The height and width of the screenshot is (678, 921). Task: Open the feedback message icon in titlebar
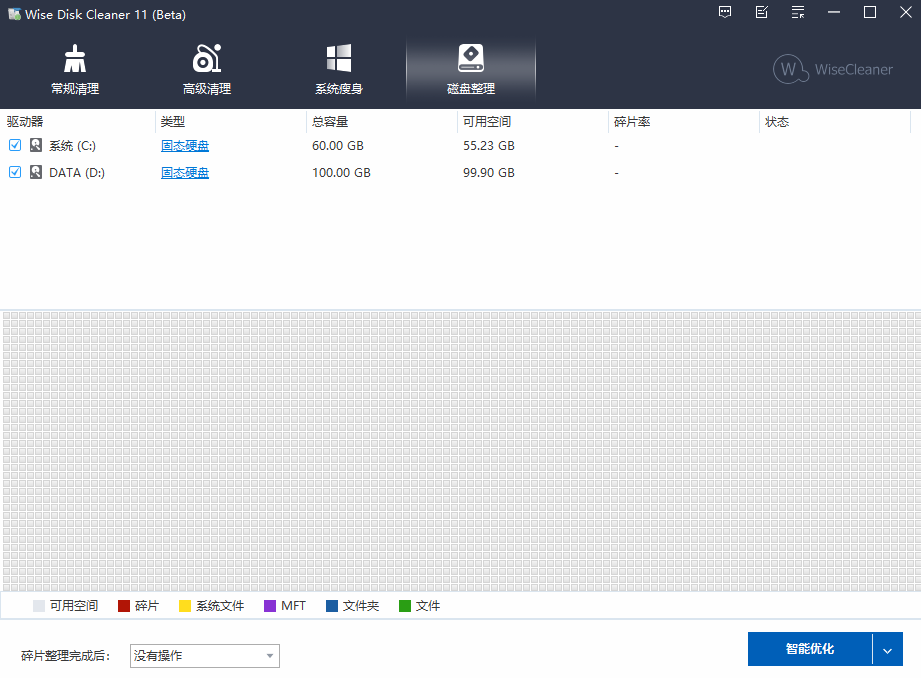tap(724, 13)
